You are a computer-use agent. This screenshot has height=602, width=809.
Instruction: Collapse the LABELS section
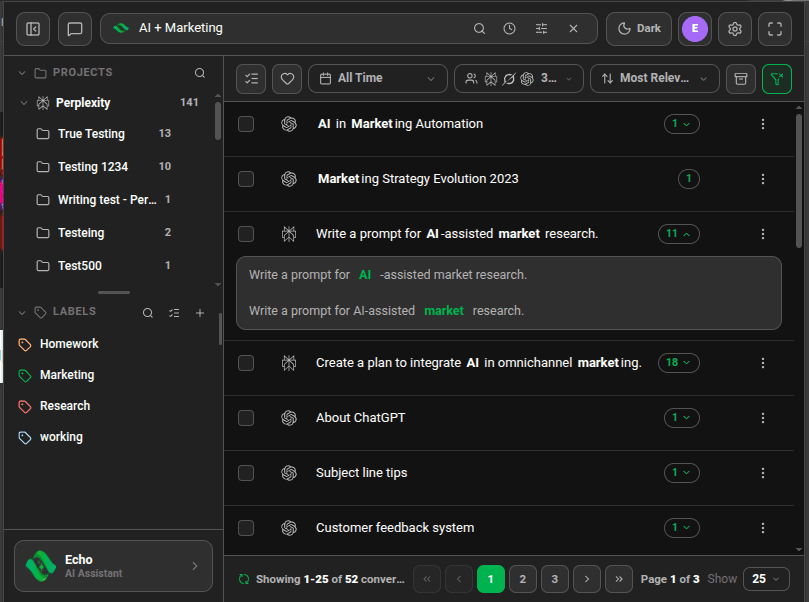tap(22, 312)
